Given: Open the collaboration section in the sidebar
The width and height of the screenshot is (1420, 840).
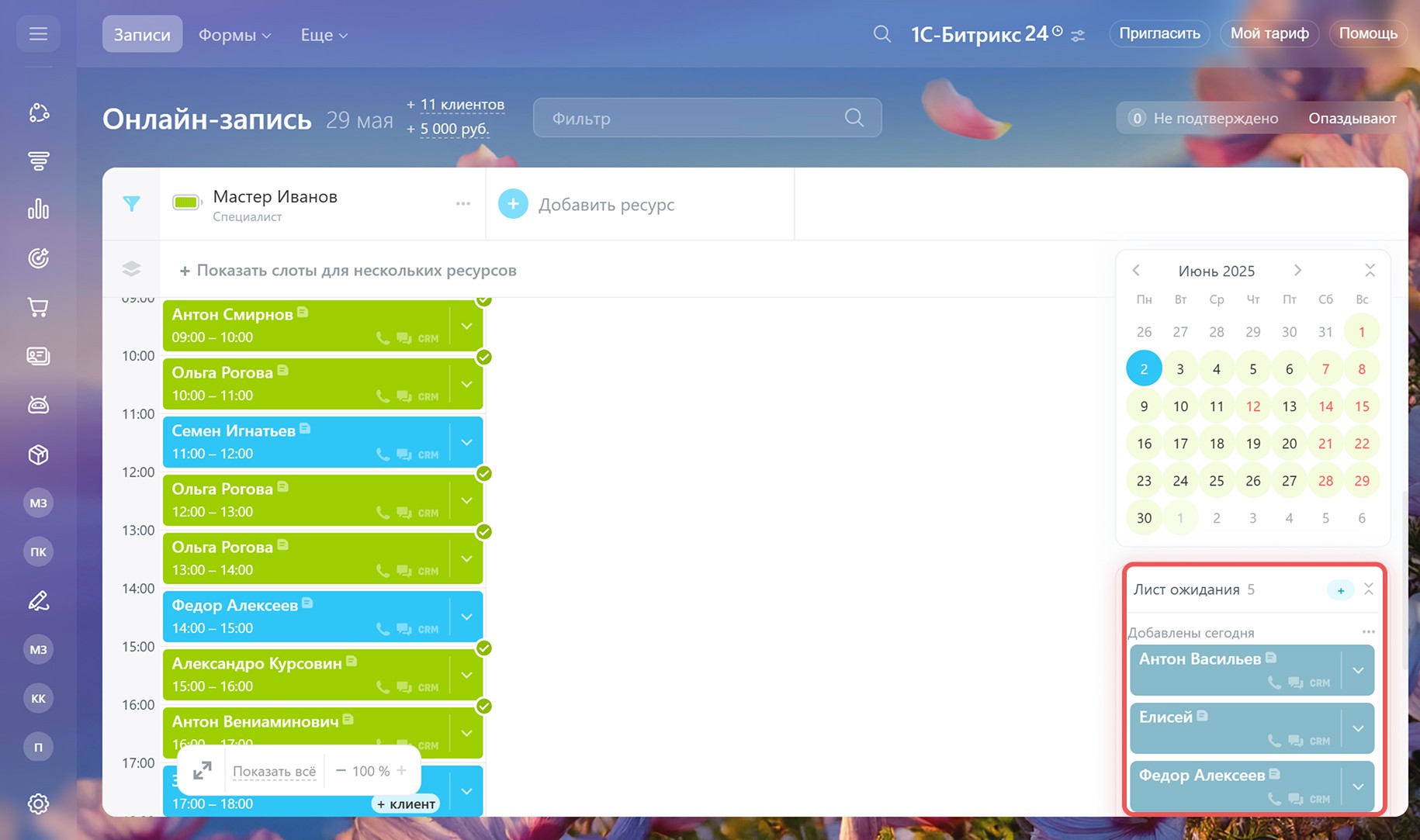Looking at the screenshot, I should [x=39, y=112].
